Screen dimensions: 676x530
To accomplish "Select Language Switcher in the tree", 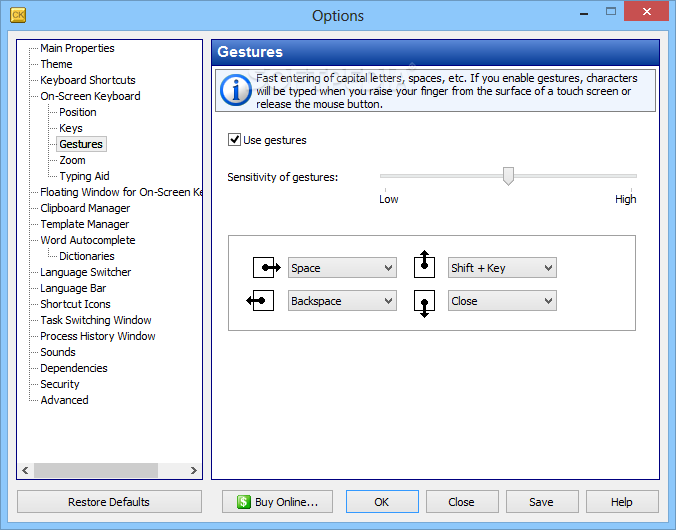I will 86,272.
